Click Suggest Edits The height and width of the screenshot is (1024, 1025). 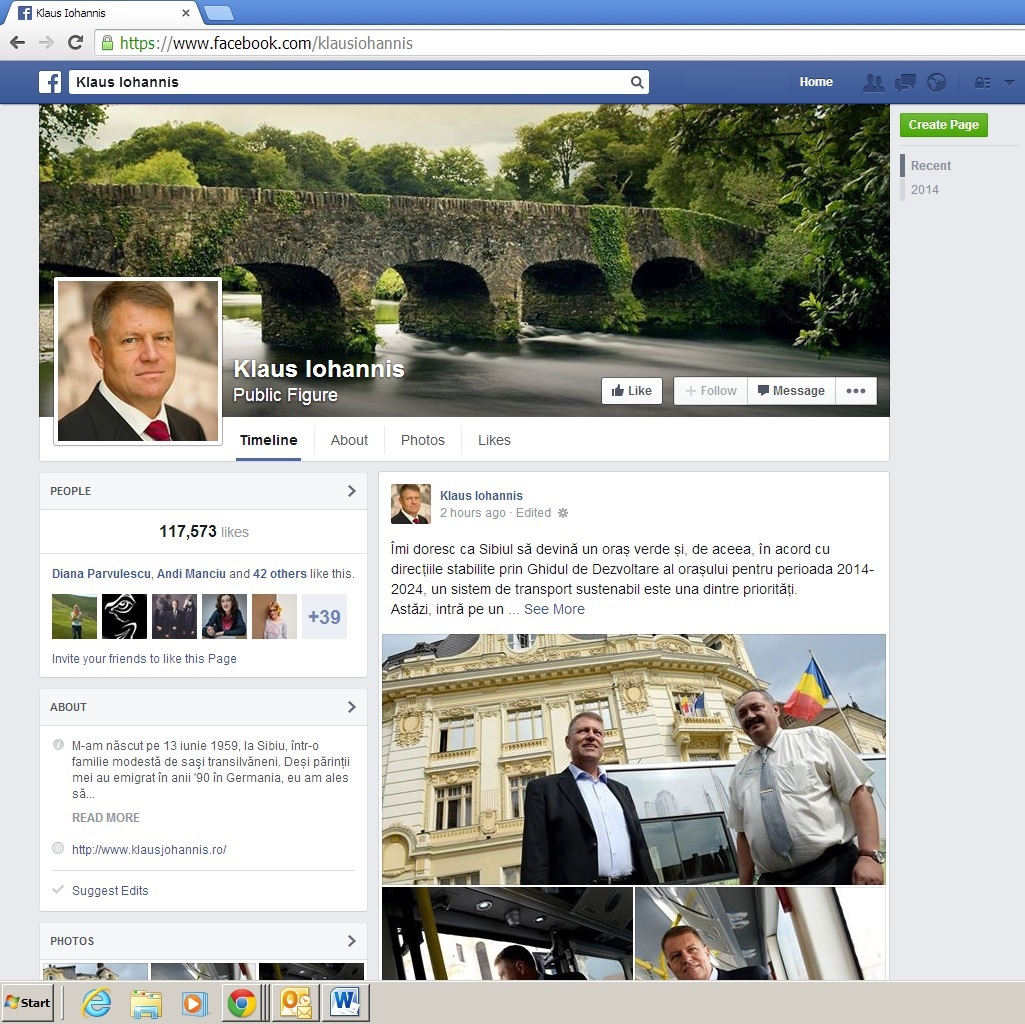click(x=110, y=891)
